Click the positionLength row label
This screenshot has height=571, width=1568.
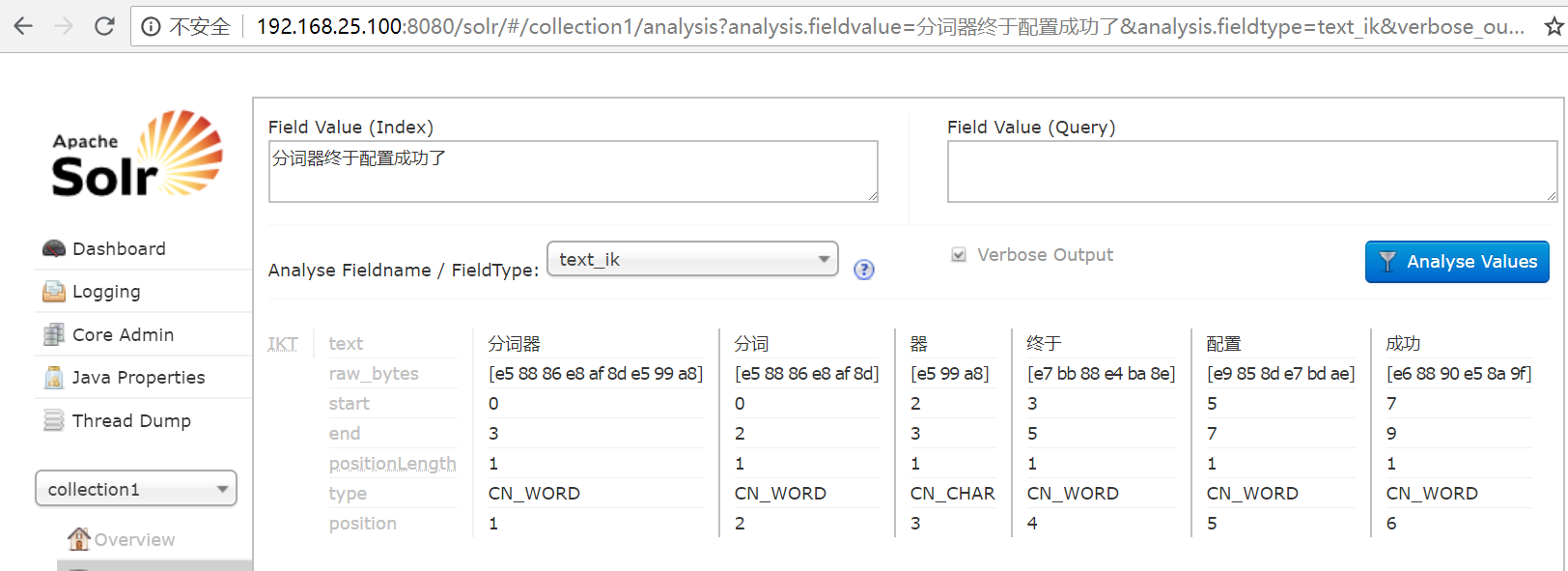(392, 464)
